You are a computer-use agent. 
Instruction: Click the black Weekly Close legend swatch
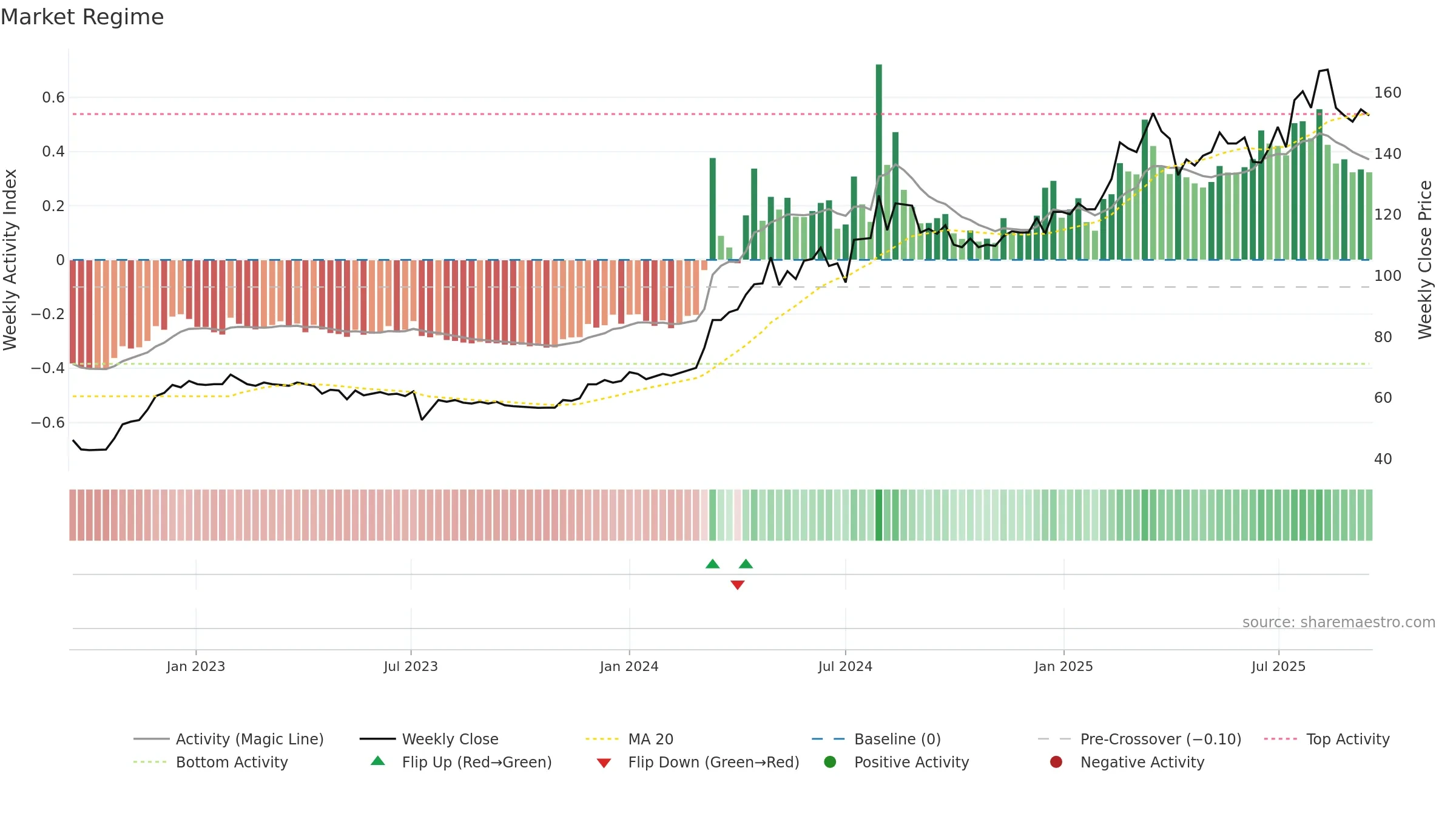377,739
